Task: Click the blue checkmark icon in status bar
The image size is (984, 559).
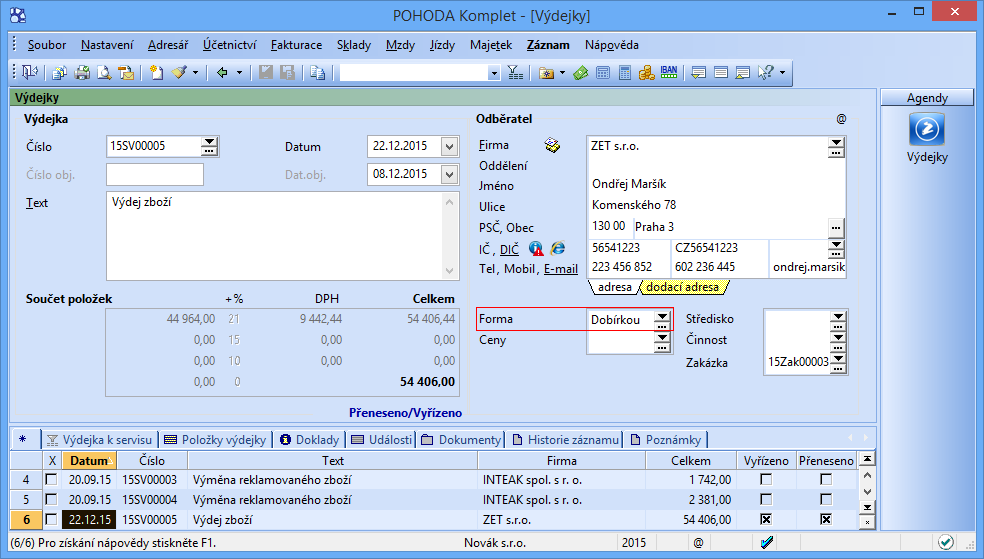Action: click(x=767, y=542)
